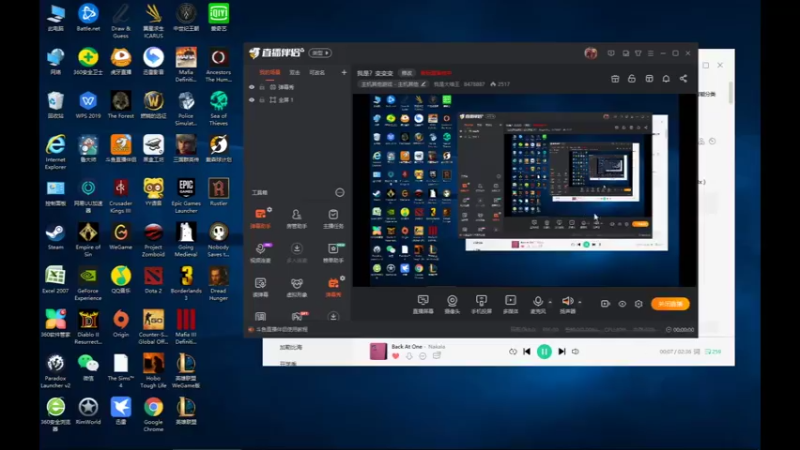Screen dimensions: 800x450
Task: Go to previous track in music player
Action: [527, 352]
